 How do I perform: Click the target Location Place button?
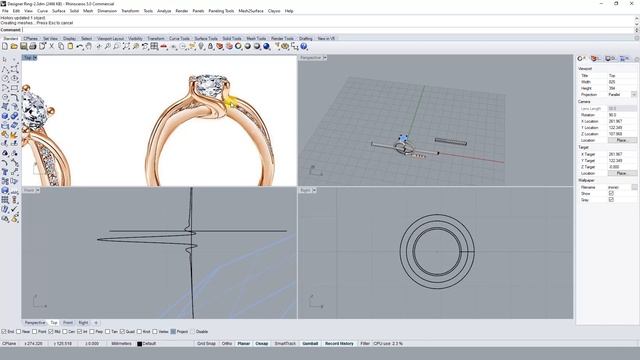point(621,173)
